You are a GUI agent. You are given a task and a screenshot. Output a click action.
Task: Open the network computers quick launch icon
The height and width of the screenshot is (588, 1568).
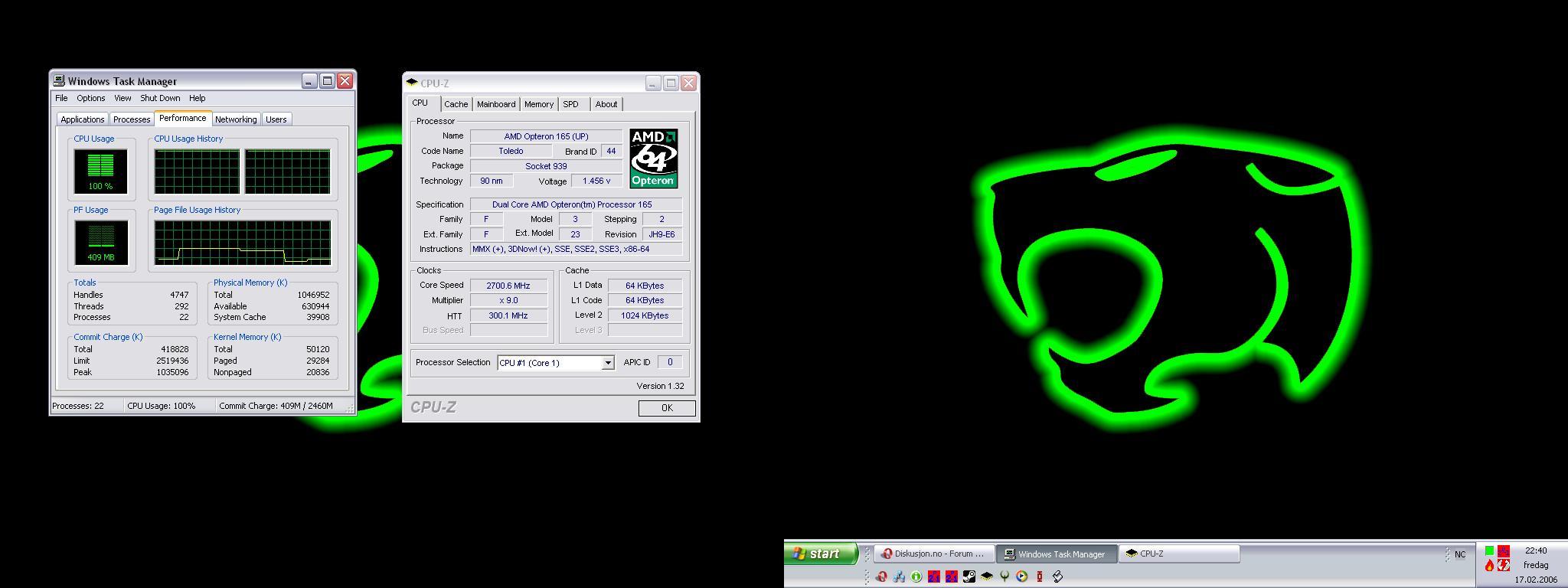899,577
